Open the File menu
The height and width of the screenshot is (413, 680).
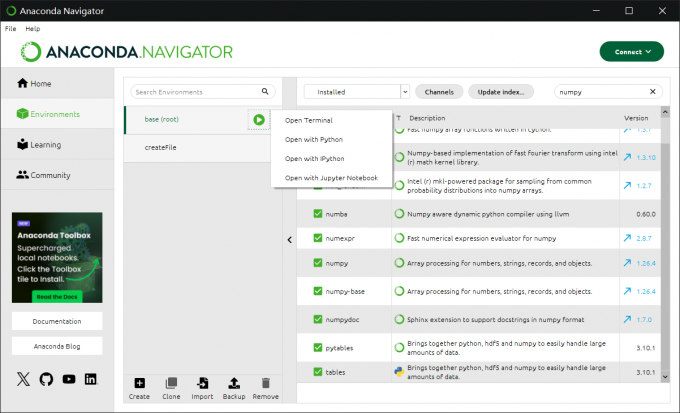[10, 29]
